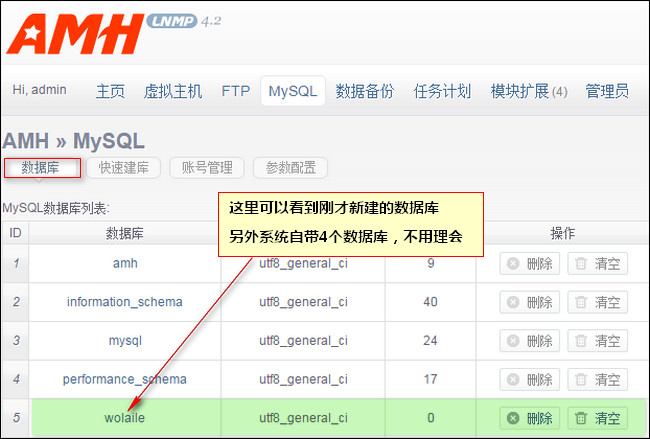Go to 虚拟主机 virtual host menu
This screenshot has width=650, height=439.
pos(172,91)
